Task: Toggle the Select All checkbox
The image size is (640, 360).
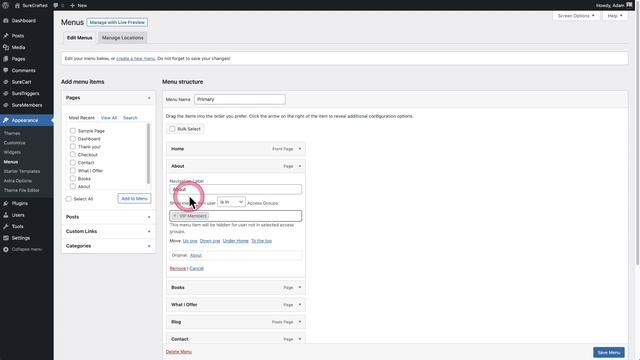Action: (x=69, y=199)
